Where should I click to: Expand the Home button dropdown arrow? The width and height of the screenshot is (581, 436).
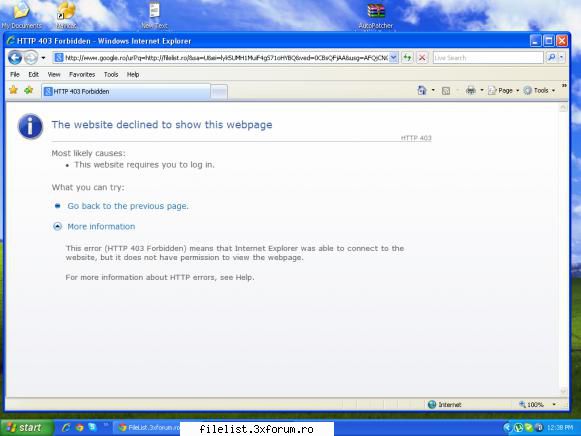click(433, 90)
